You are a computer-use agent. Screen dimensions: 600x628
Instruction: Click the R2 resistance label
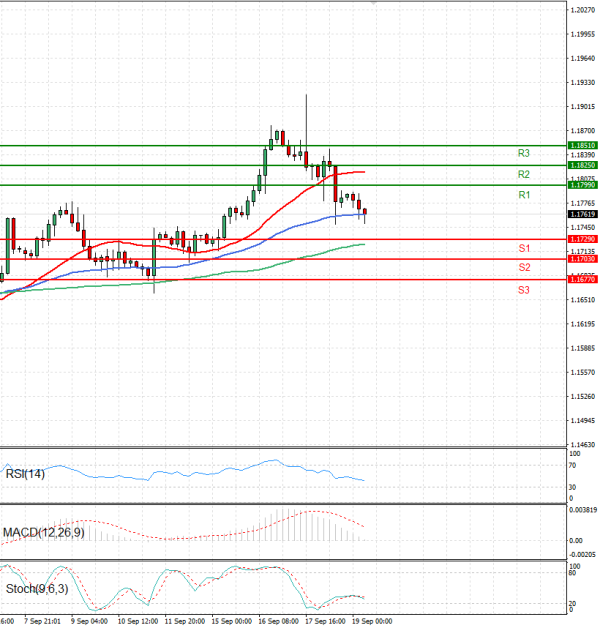[523, 174]
